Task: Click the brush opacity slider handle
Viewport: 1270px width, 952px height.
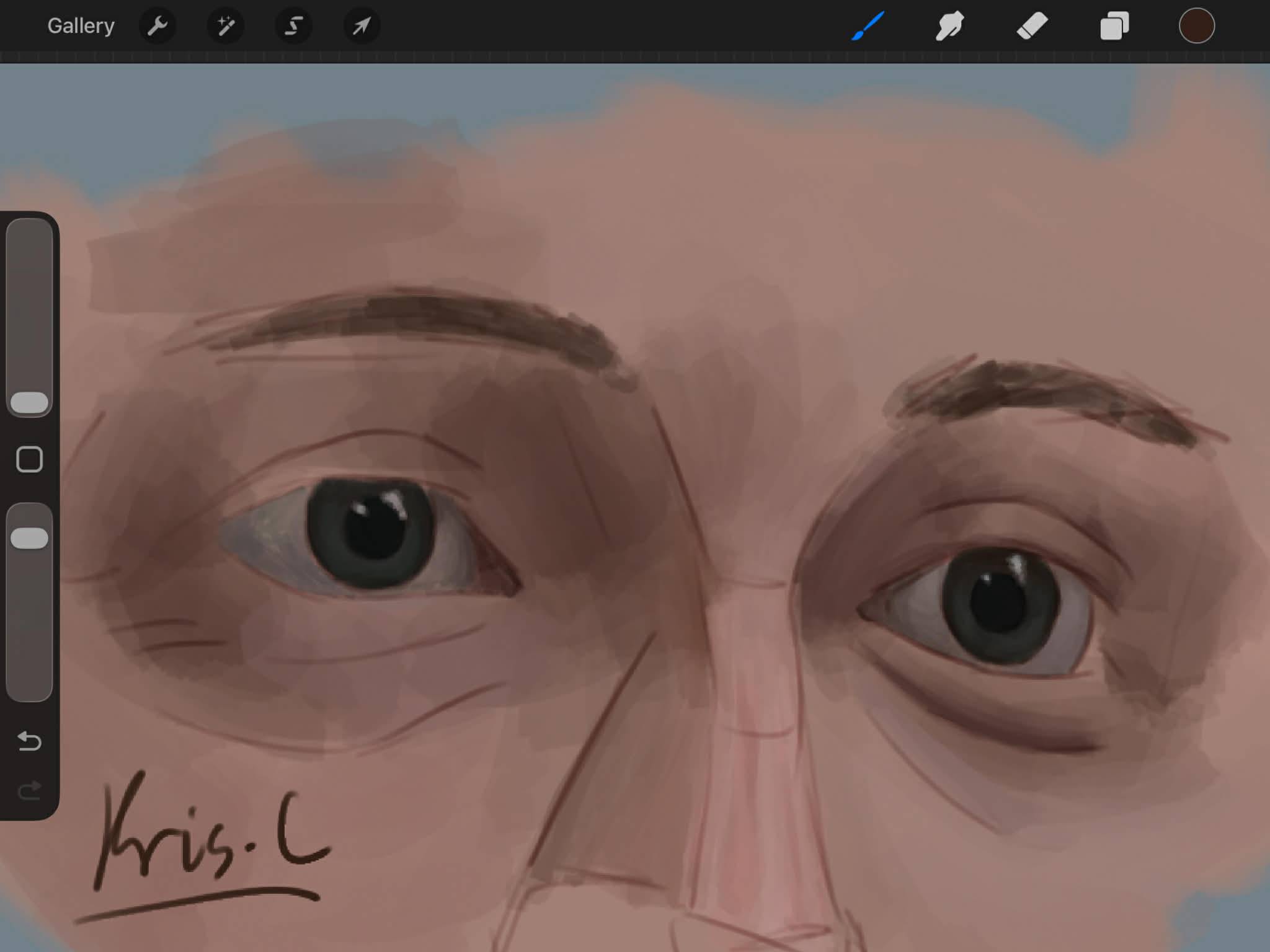Action: click(29, 538)
